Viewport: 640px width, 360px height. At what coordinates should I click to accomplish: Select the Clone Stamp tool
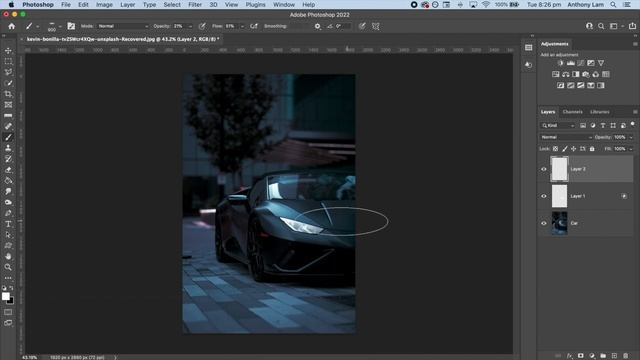pos(8,148)
